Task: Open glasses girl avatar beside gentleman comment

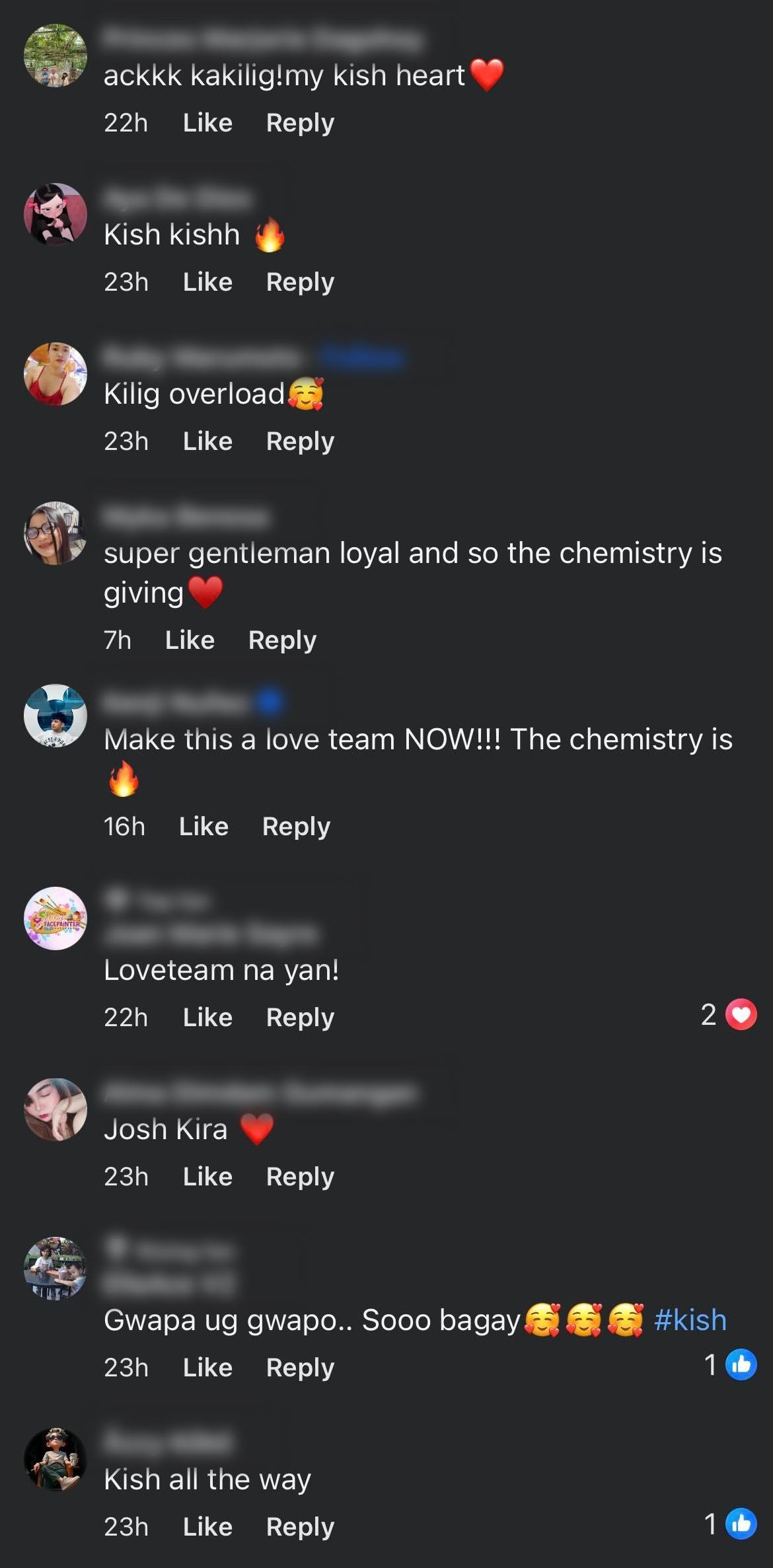Action: 55,533
